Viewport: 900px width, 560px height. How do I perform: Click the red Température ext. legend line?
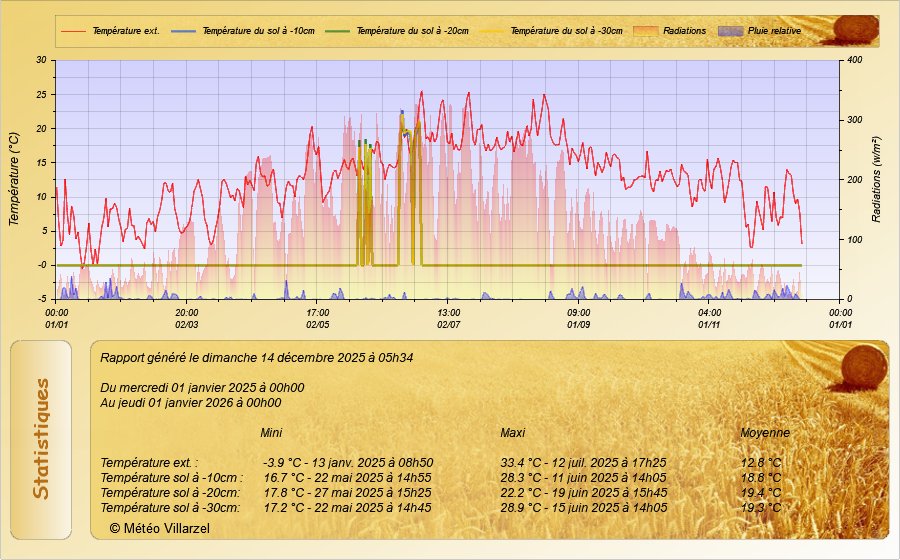coord(74,31)
